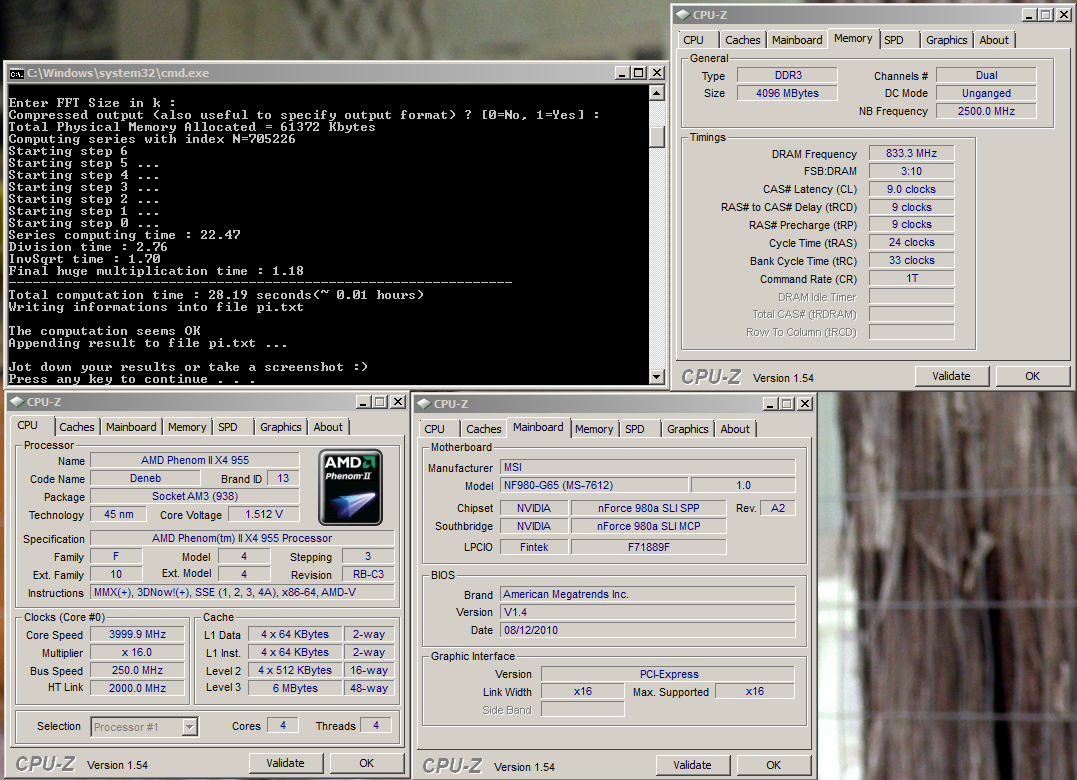Image resolution: width=1077 pixels, height=780 pixels.
Task: Select Mainboard tab in Memory window
Action: coord(797,41)
